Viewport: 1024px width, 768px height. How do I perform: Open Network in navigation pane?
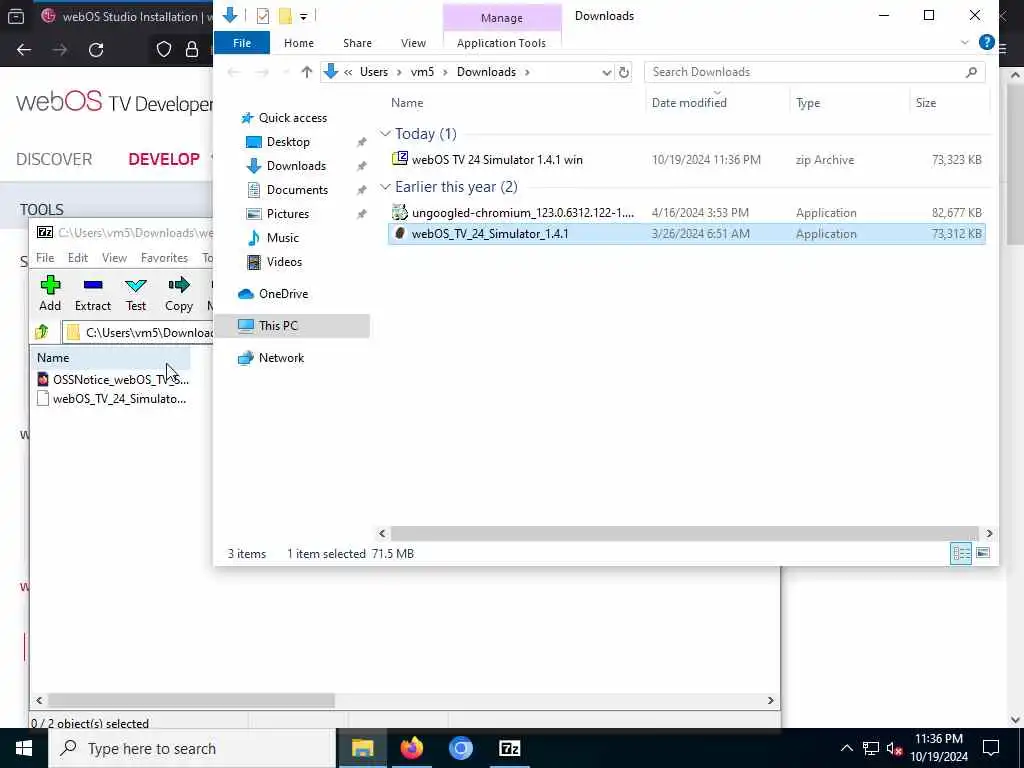281,358
